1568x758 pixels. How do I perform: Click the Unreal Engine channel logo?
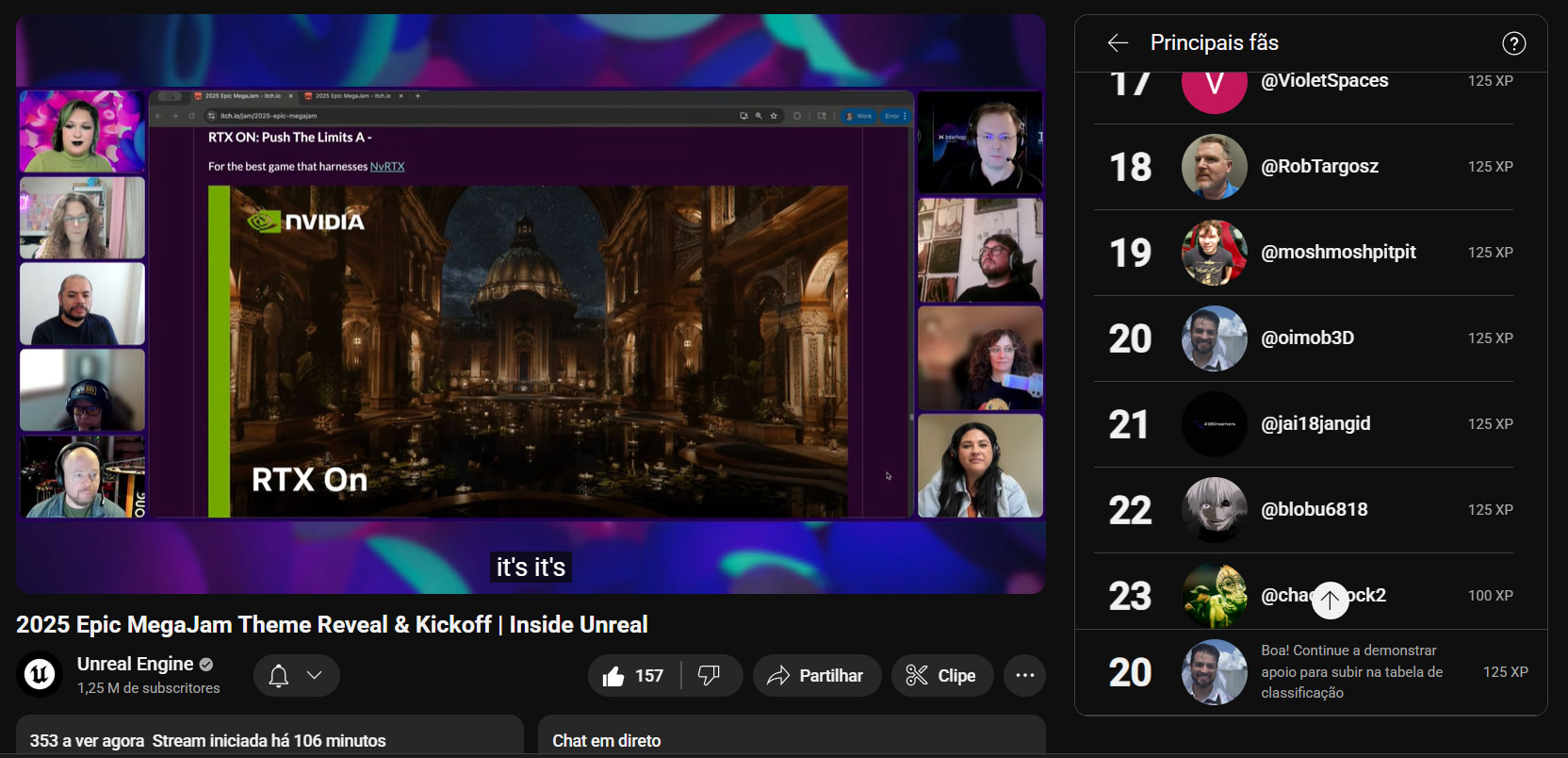[40, 675]
